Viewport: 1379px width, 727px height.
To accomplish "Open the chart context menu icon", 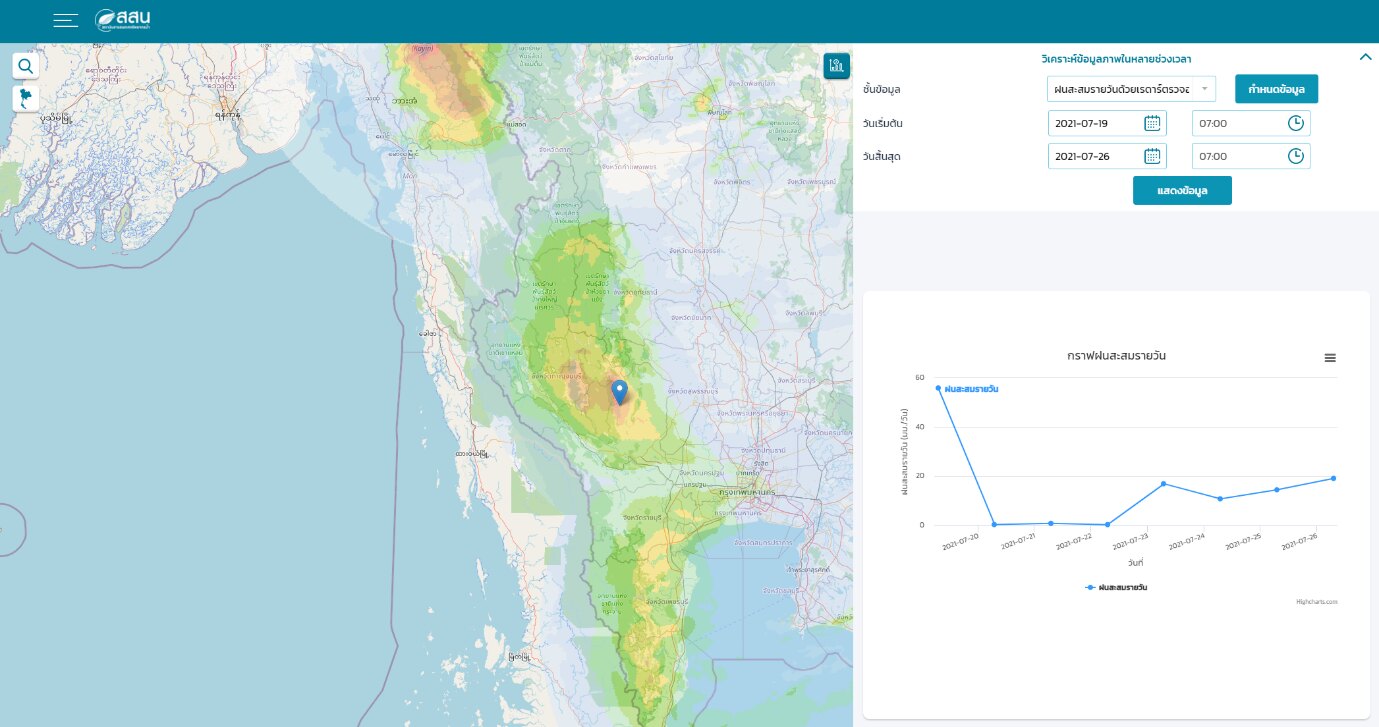I will 1330,358.
